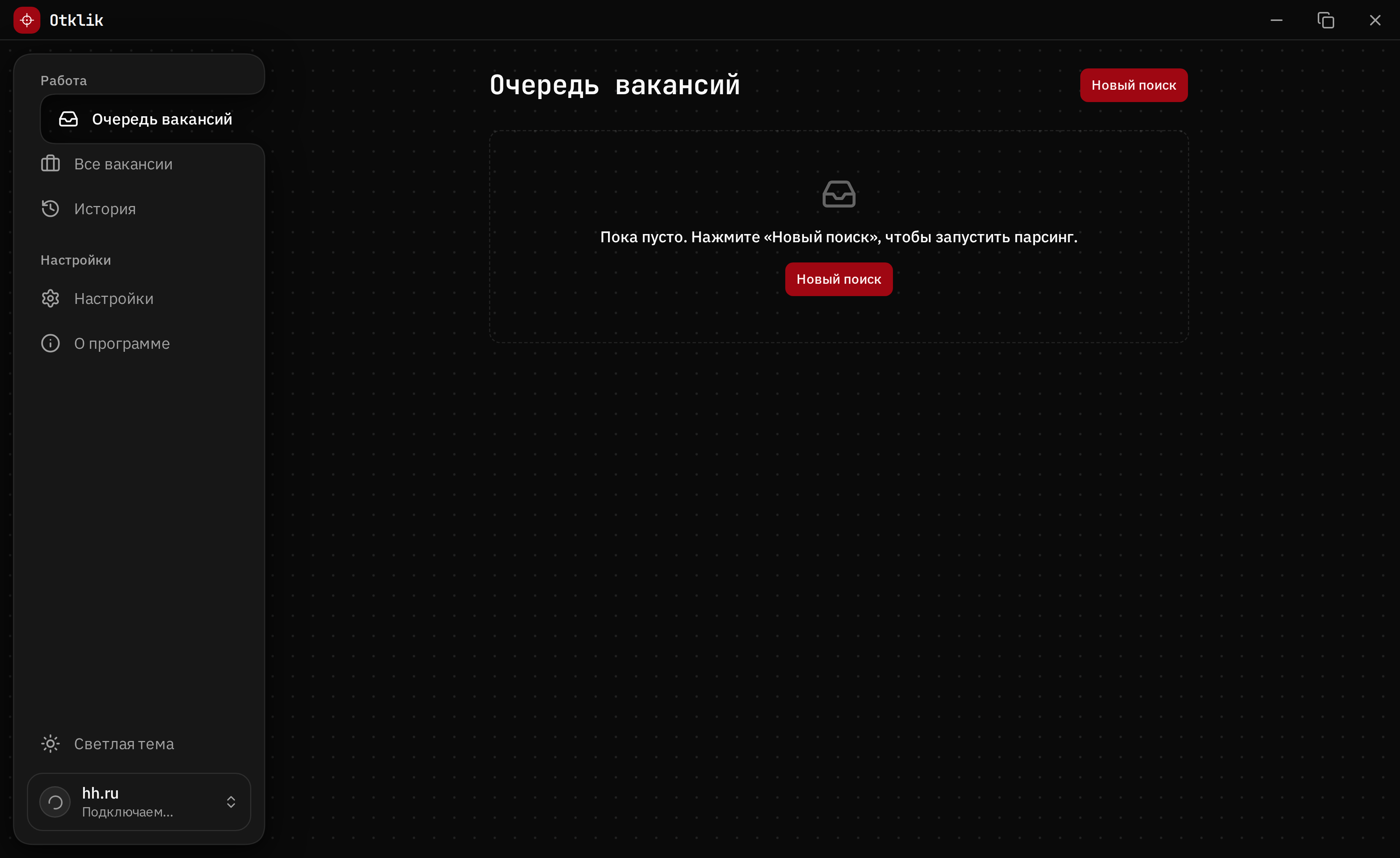The width and height of the screenshot is (1400, 858).
Task: Click the briefcase icon beside Все вакансии
Action: [x=50, y=164]
